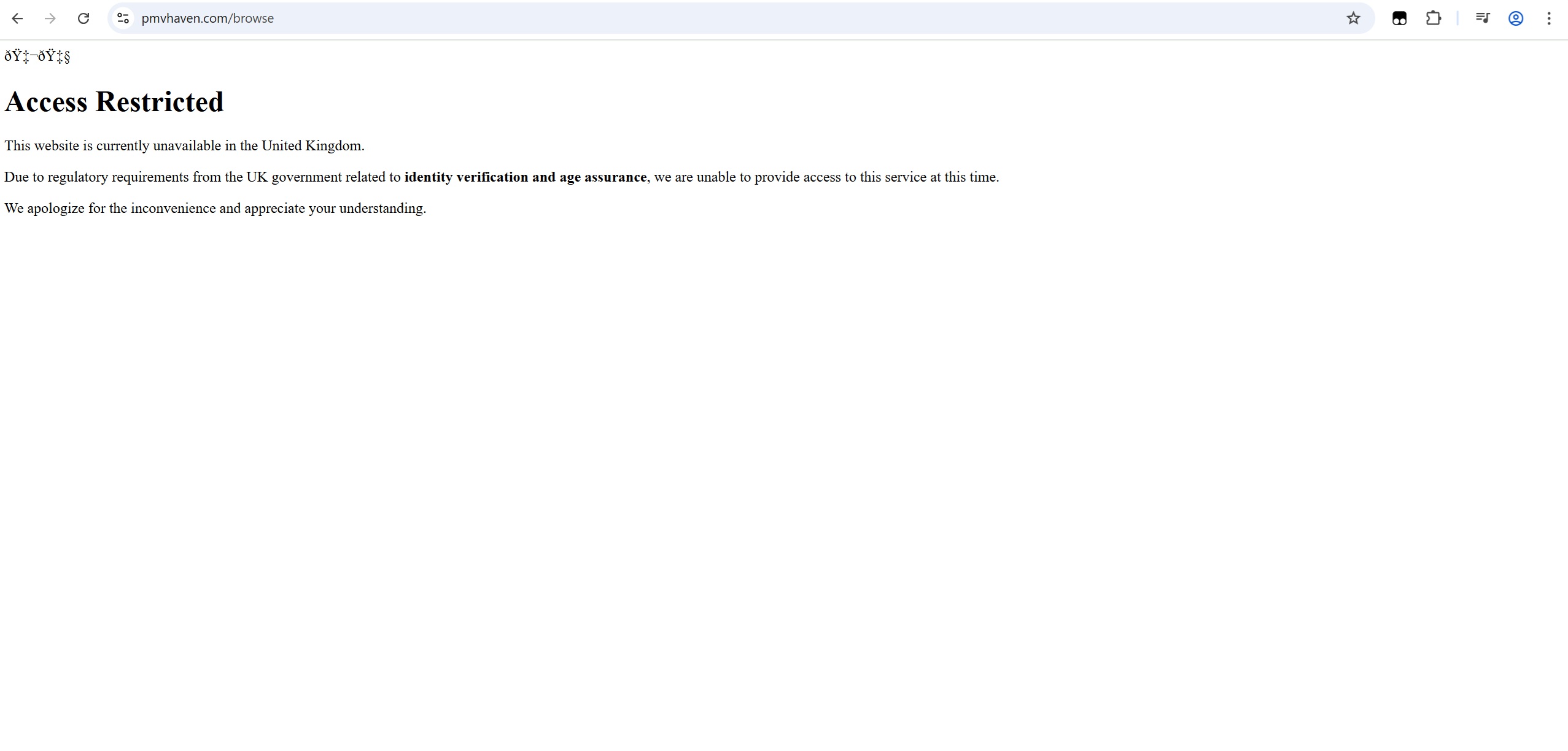
Task: Bookmark this tab with the star icon
Action: [x=1353, y=18]
